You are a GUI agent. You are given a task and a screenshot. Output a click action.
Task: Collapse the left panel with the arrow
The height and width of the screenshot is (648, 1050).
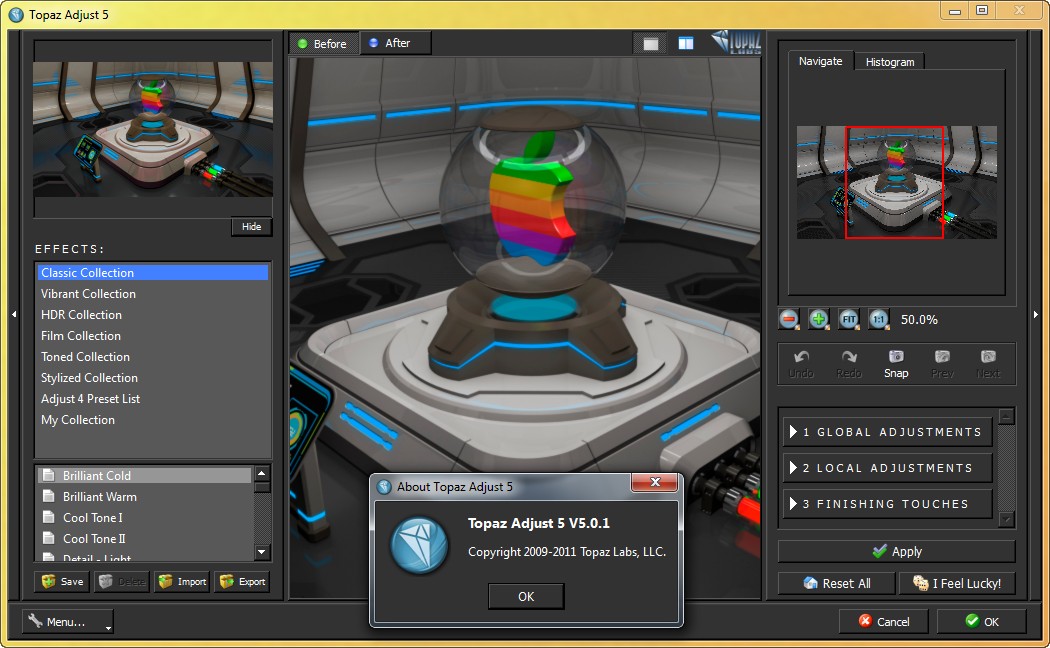pos(14,314)
